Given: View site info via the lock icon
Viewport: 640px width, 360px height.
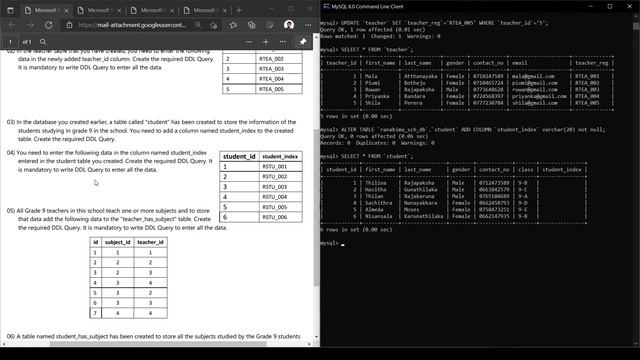Looking at the screenshot, I should (x=69, y=25).
